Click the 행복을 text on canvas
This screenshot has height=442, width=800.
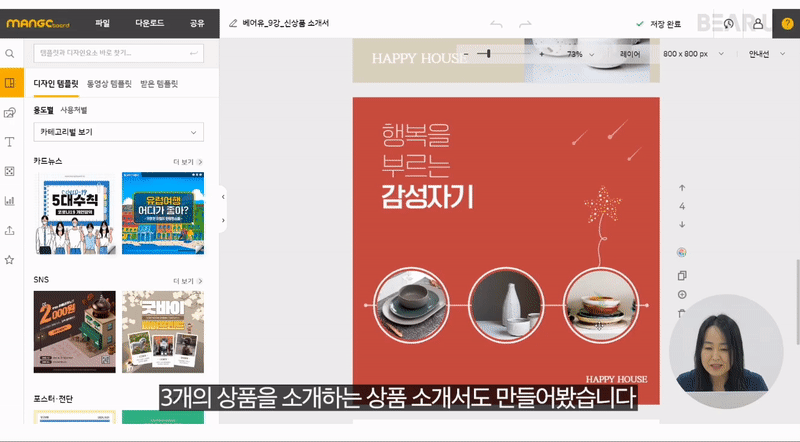[416, 135]
